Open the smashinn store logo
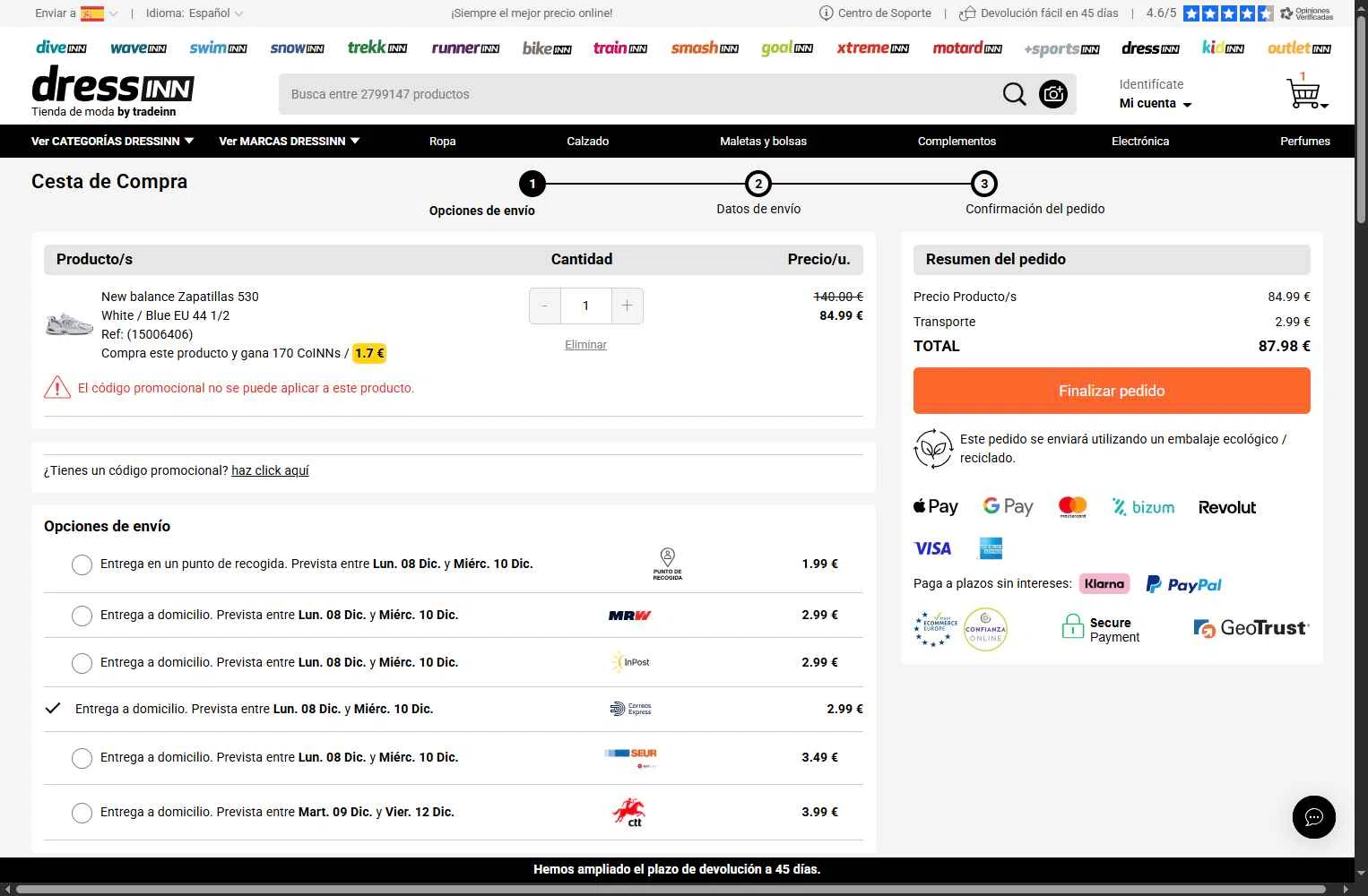 (x=705, y=47)
